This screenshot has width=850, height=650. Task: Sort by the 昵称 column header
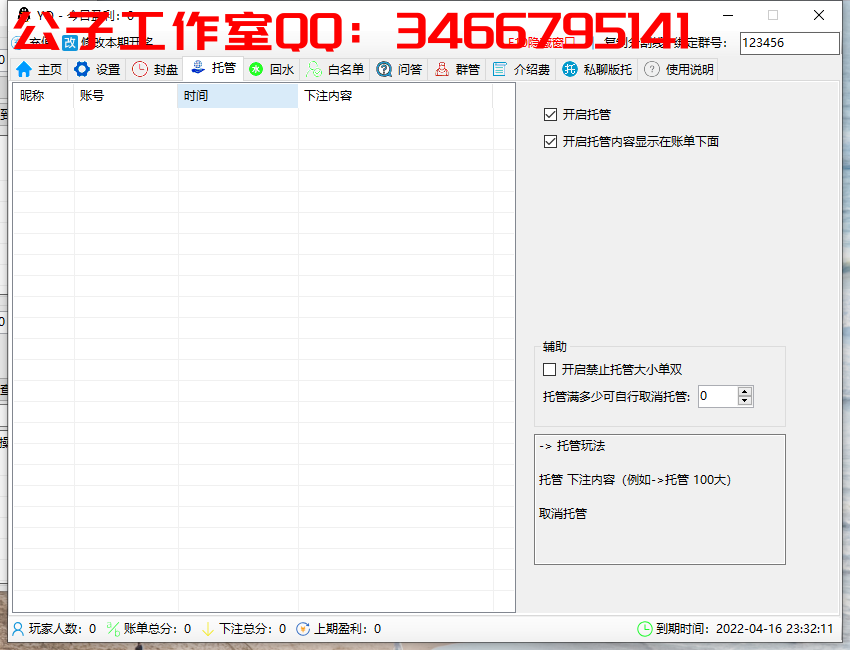[x=43, y=96]
